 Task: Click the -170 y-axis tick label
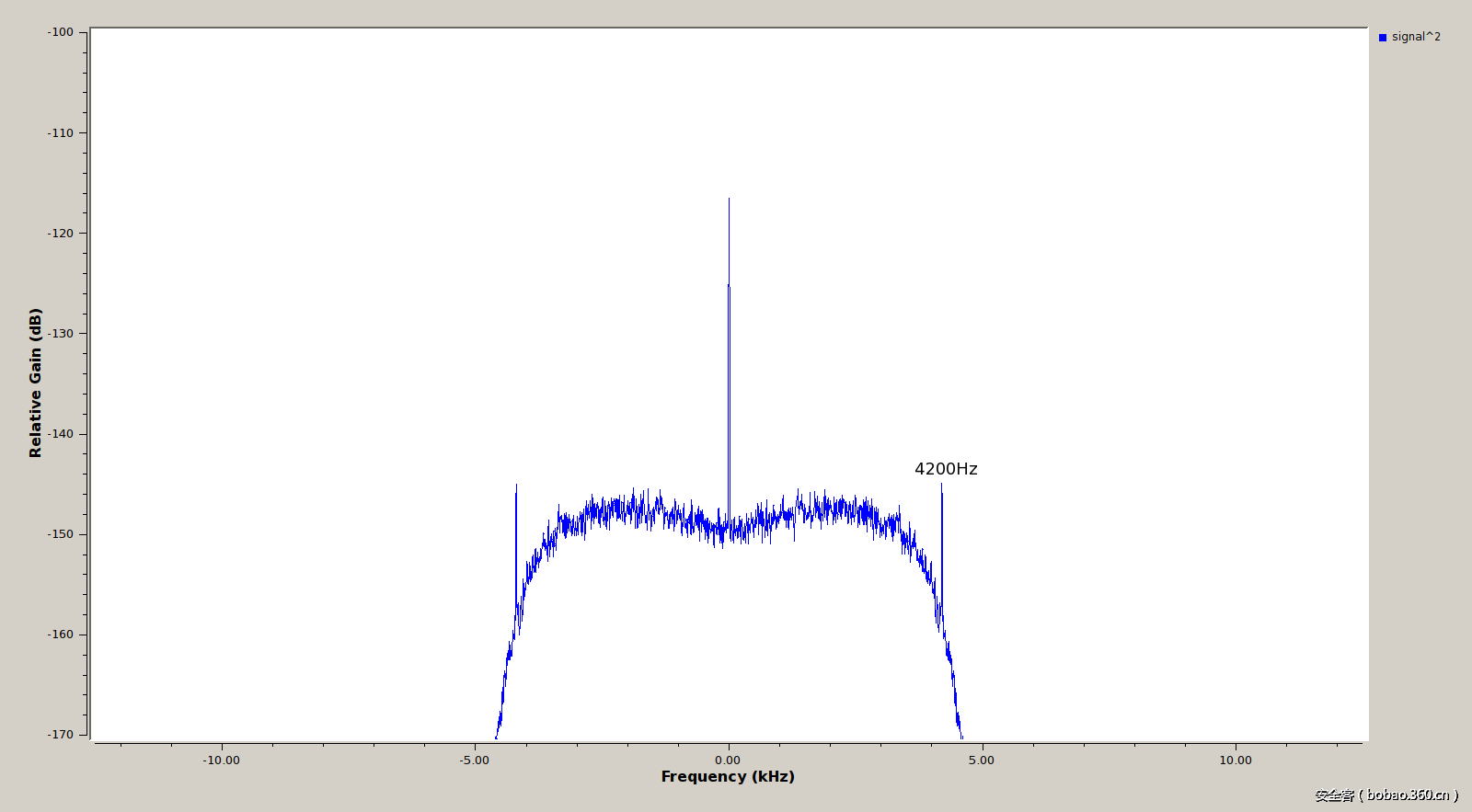pos(61,735)
